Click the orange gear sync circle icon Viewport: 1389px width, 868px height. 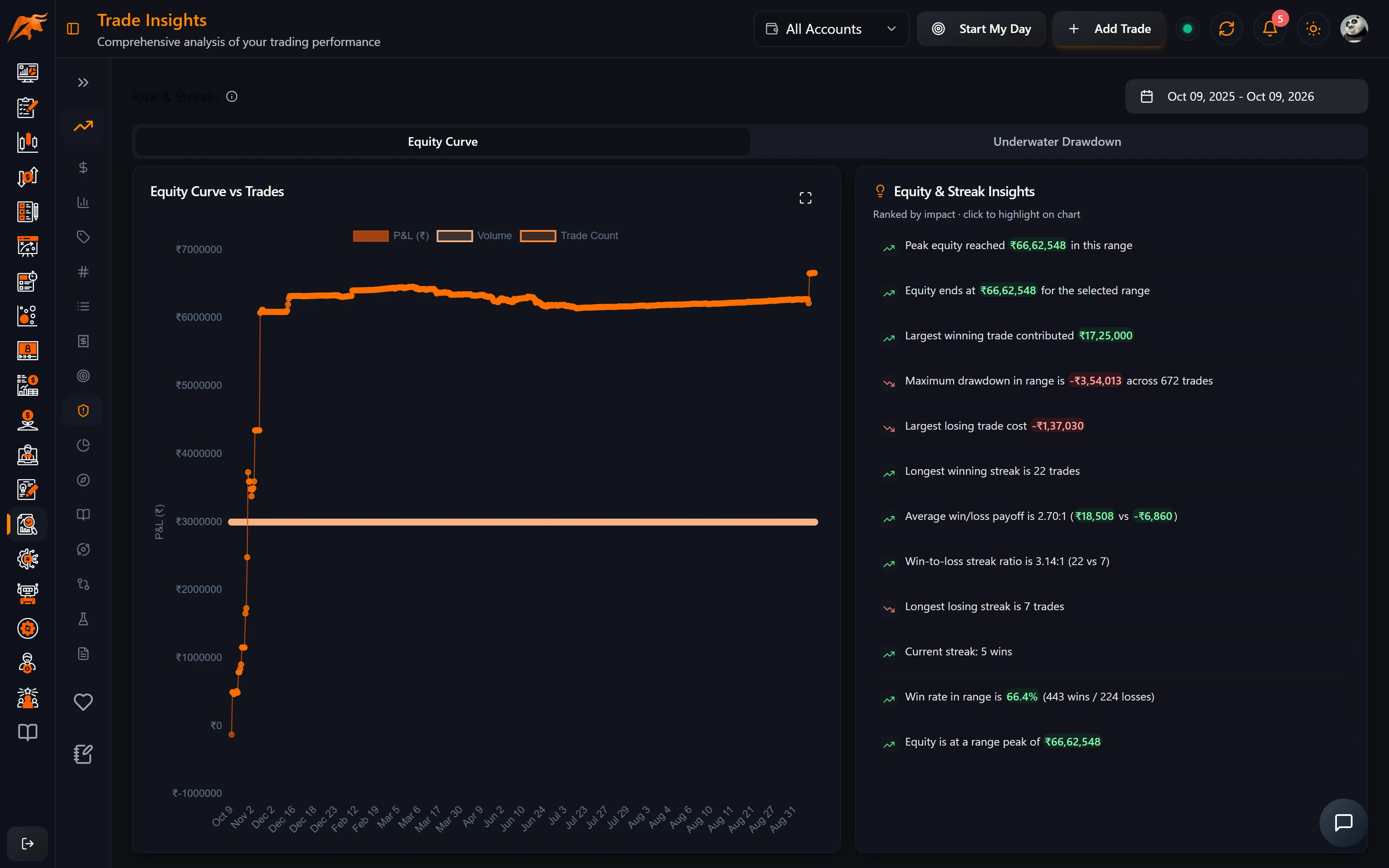27,628
